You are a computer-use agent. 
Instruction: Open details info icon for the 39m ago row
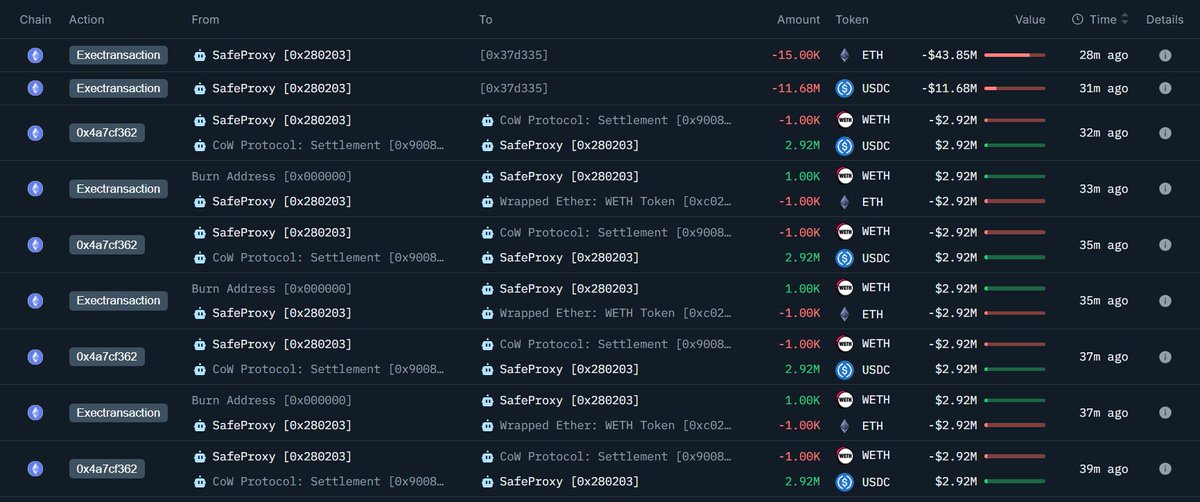point(1165,469)
